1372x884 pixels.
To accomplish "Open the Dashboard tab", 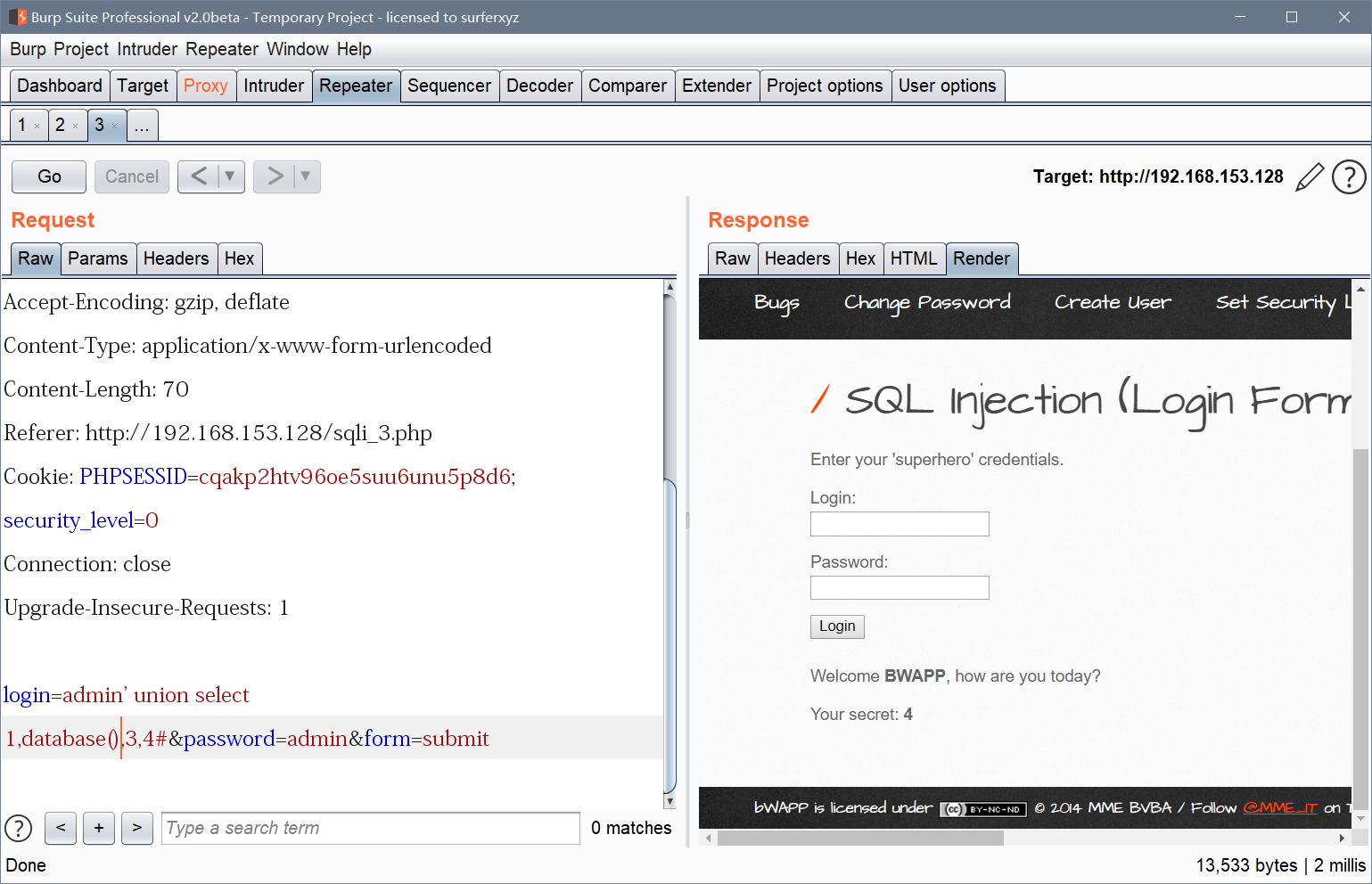I will point(60,86).
